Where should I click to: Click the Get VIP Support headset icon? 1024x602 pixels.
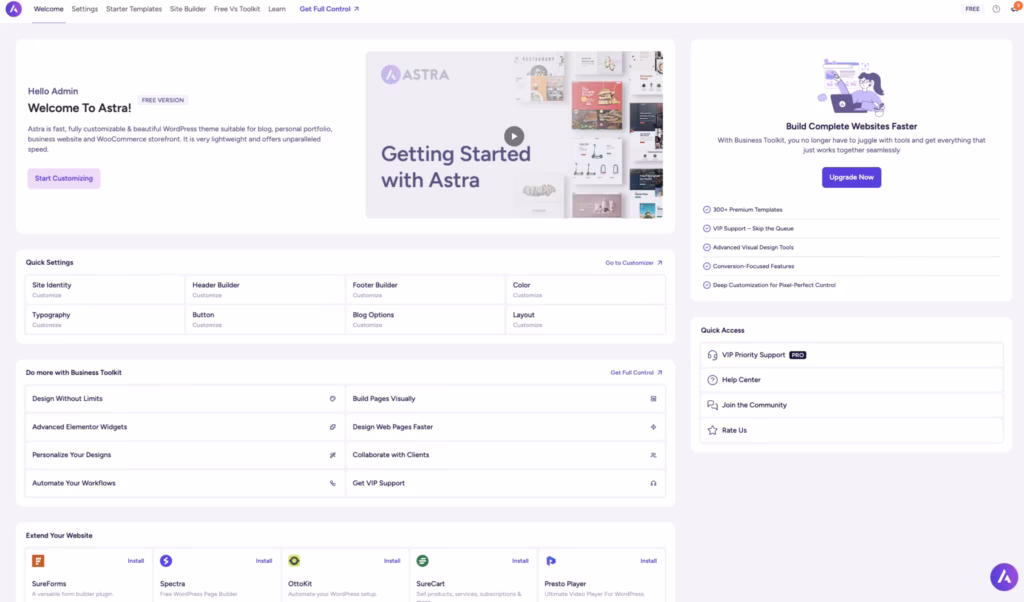click(x=653, y=484)
